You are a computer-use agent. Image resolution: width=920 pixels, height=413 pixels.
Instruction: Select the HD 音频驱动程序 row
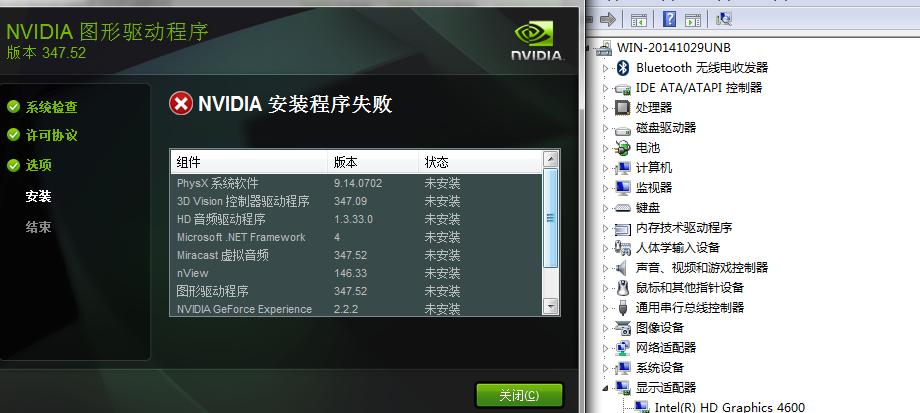356,219
